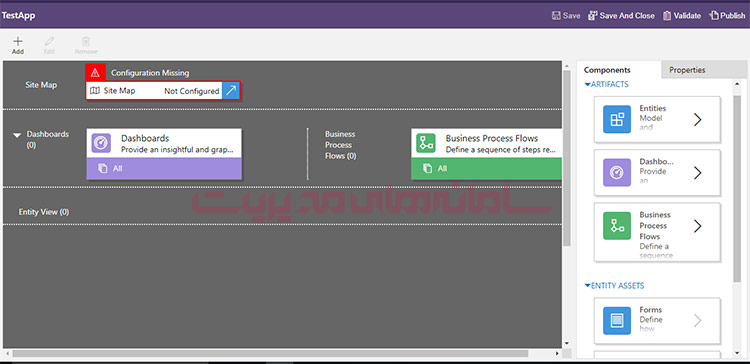Expand the Entities component chevron
750x364 pixels.
(697, 119)
